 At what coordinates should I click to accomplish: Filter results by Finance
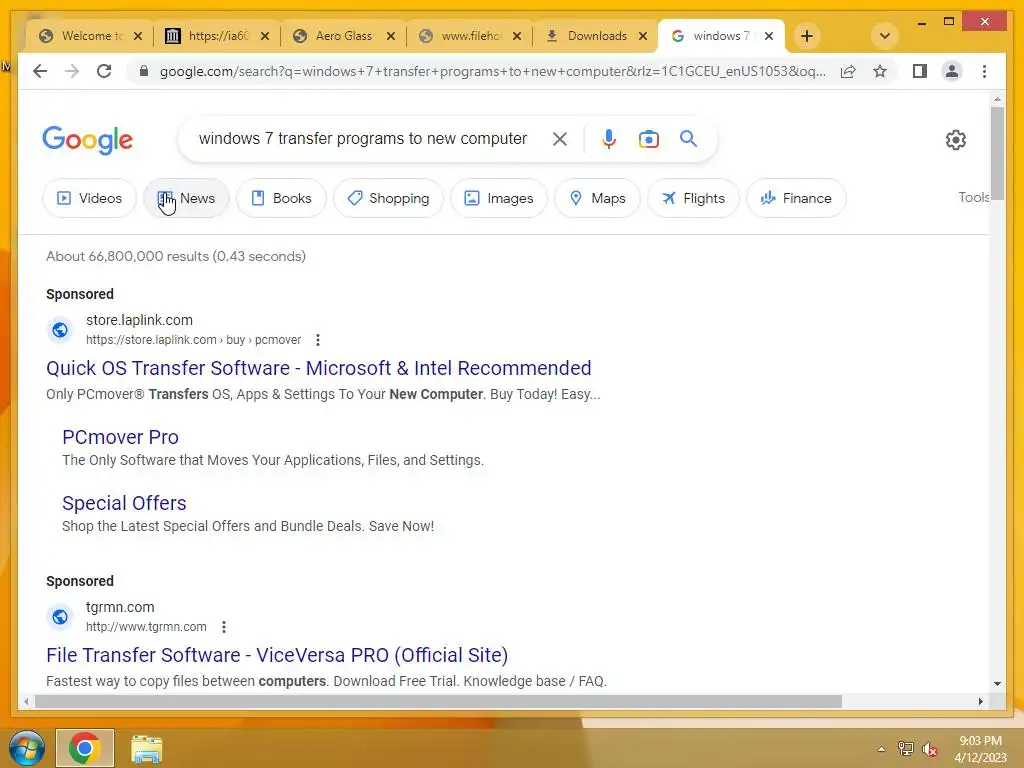point(796,198)
